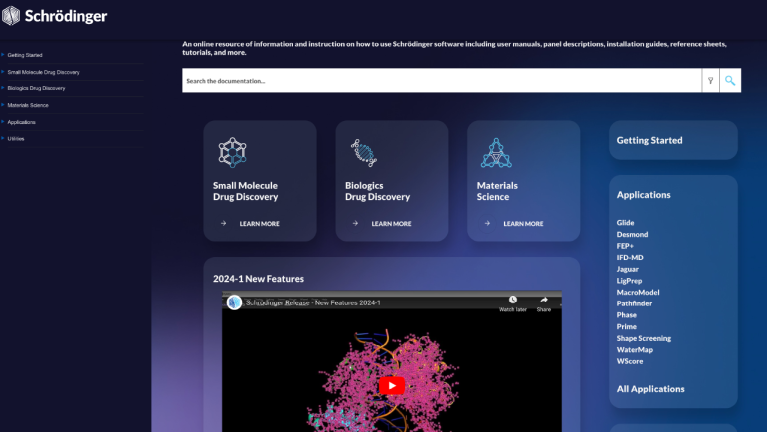
Task: Open Glide application link
Action: (625, 223)
